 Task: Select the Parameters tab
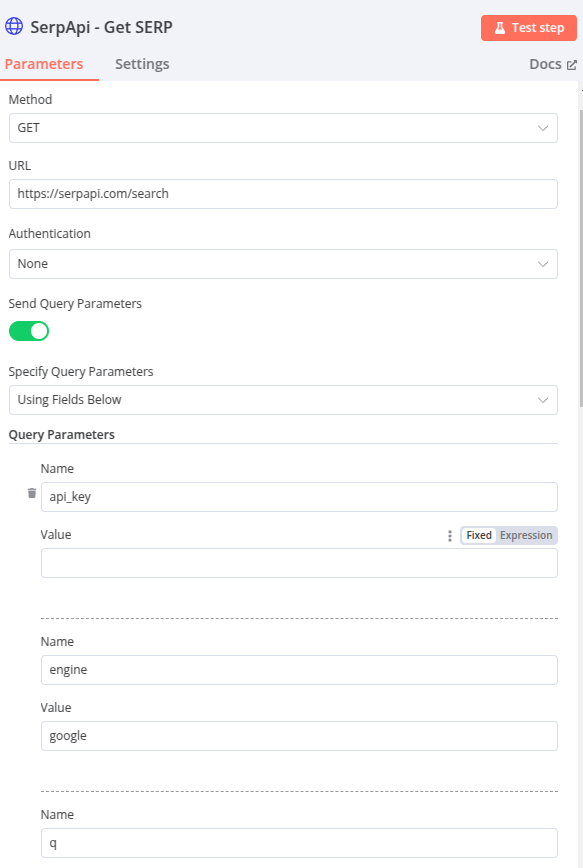pyautogui.click(x=44, y=64)
